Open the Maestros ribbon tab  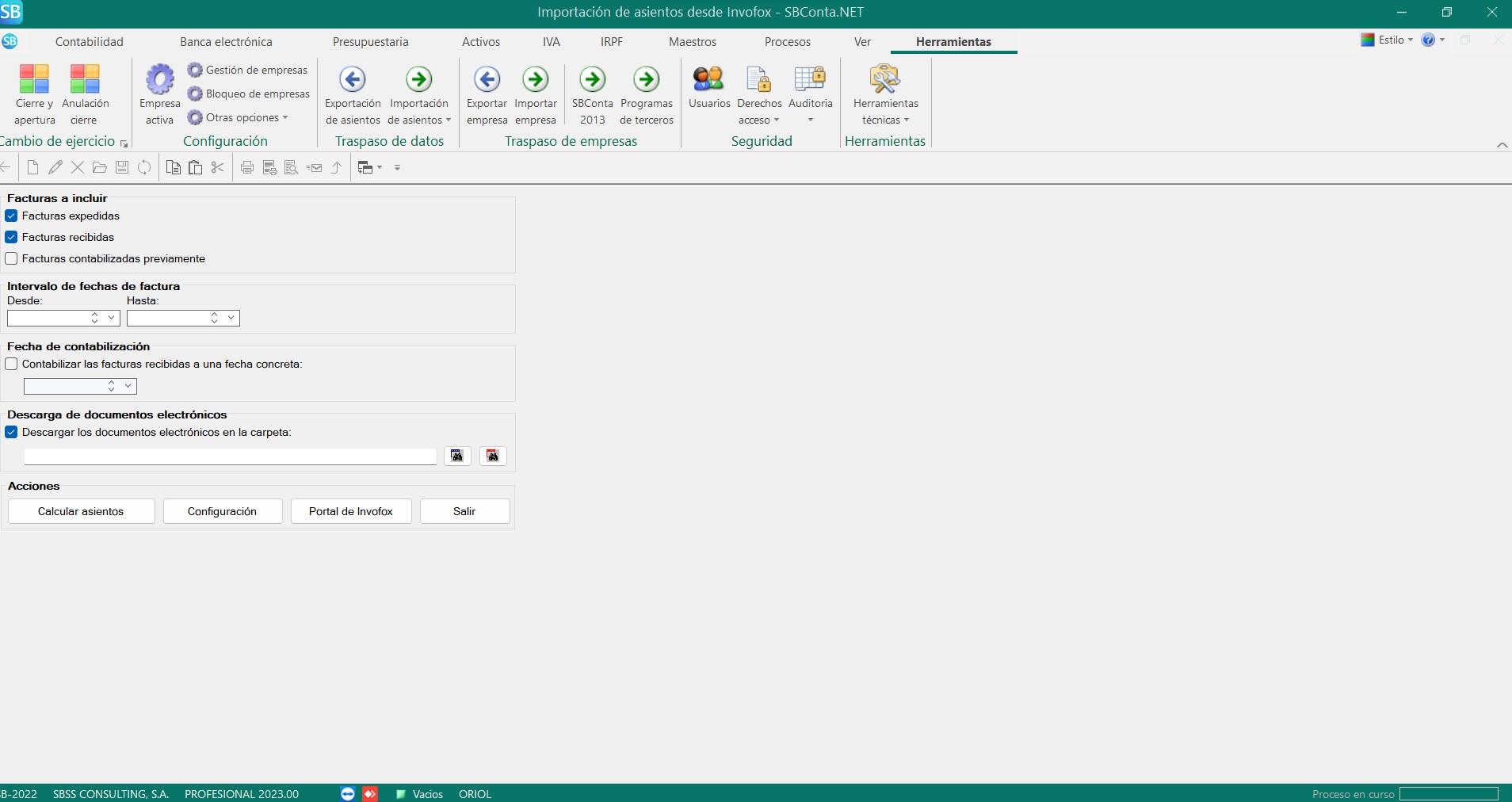click(692, 42)
